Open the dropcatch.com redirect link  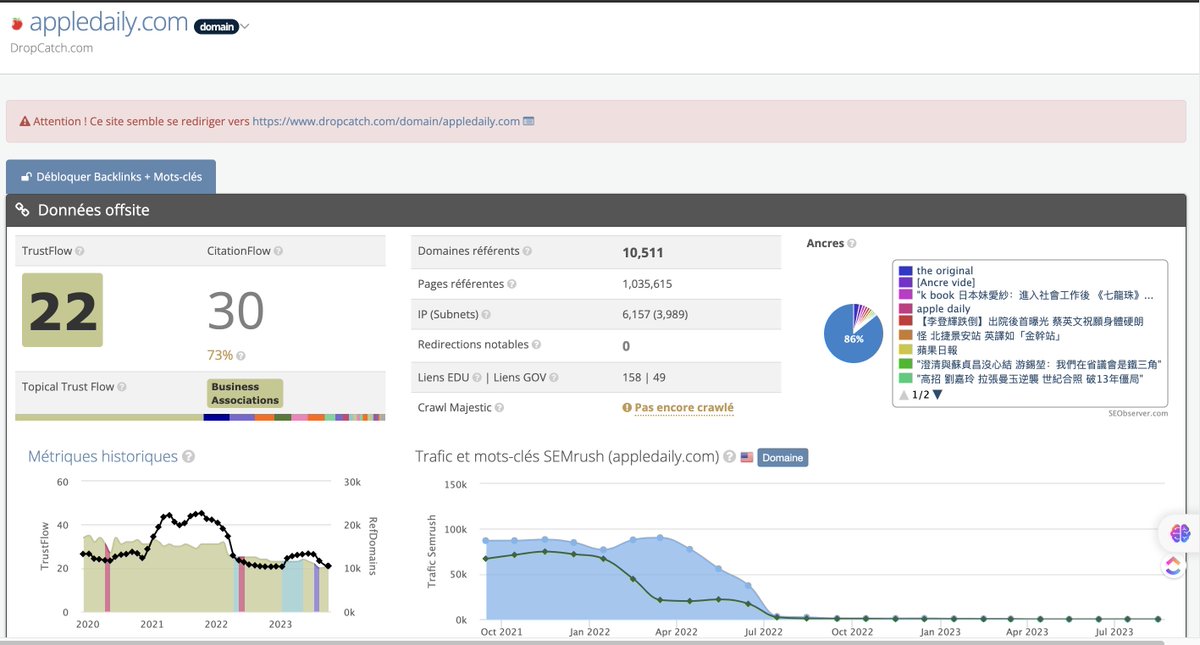386,121
